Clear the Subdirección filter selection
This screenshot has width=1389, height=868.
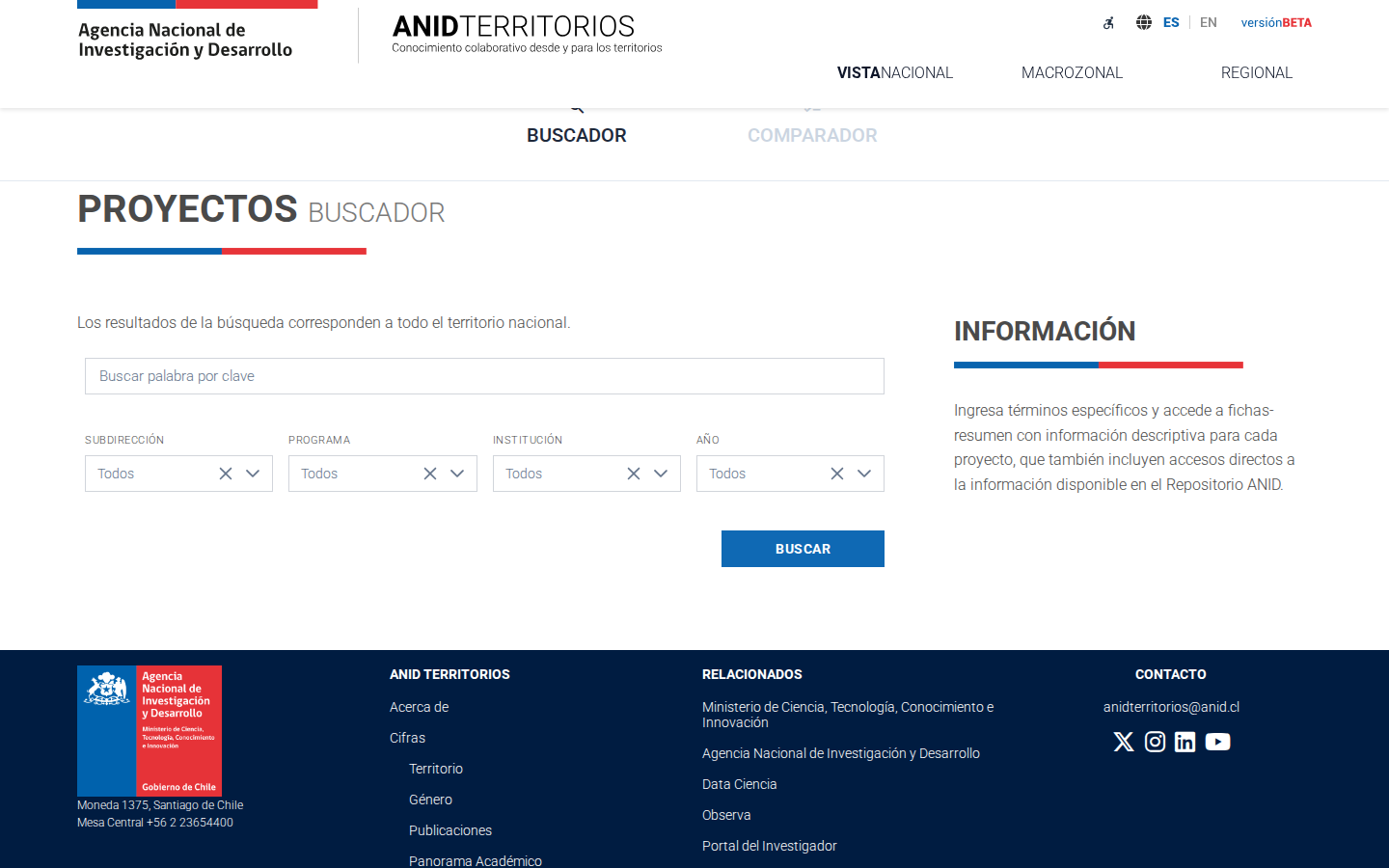(x=226, y=474)
